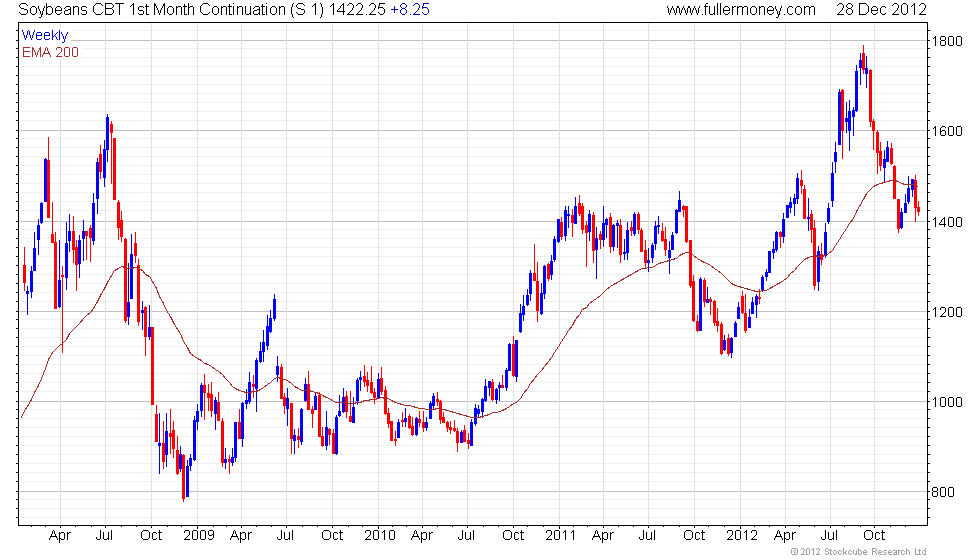Click the 1400 price axis label
Image resolution: width=980 pixels, height=560 pixels.
pyautogui.click(x=946, y=222)
